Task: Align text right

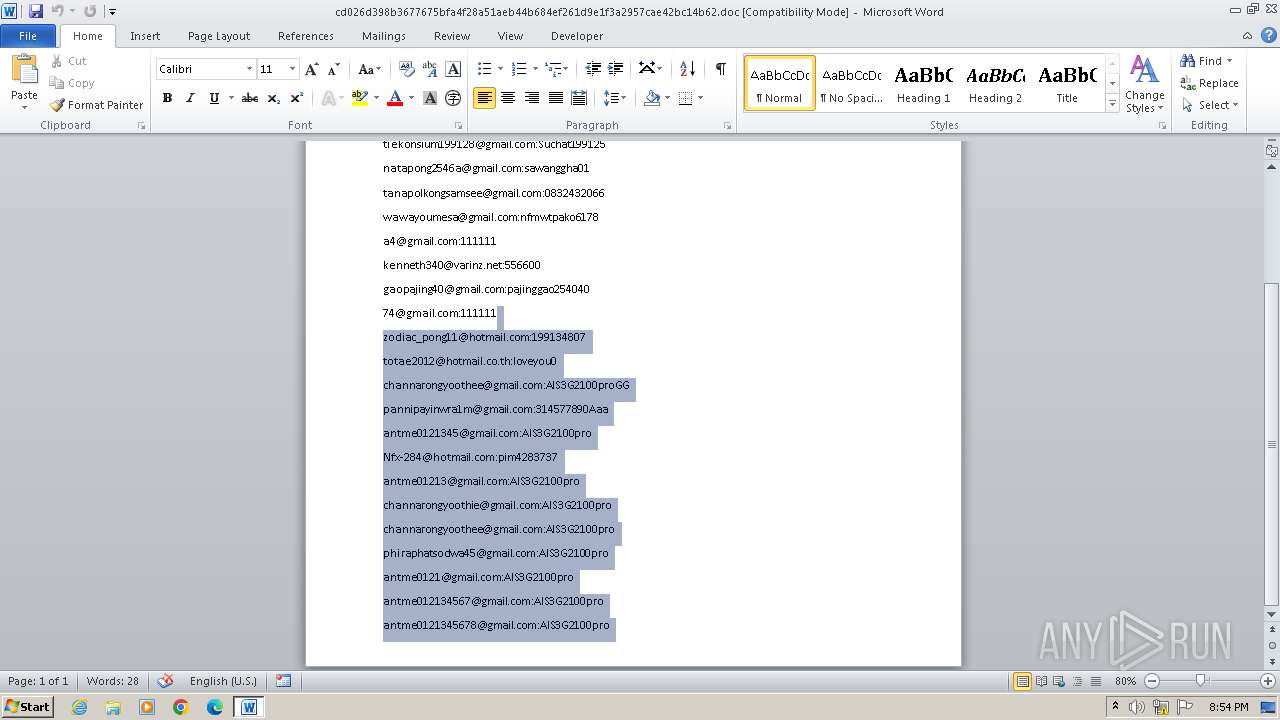Action: pos(532,98)
